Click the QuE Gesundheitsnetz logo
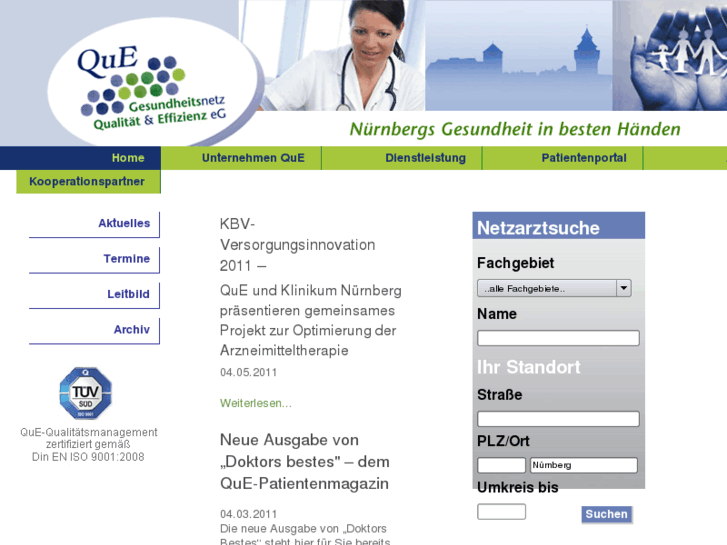727x545 pixels. pos(154,83)
